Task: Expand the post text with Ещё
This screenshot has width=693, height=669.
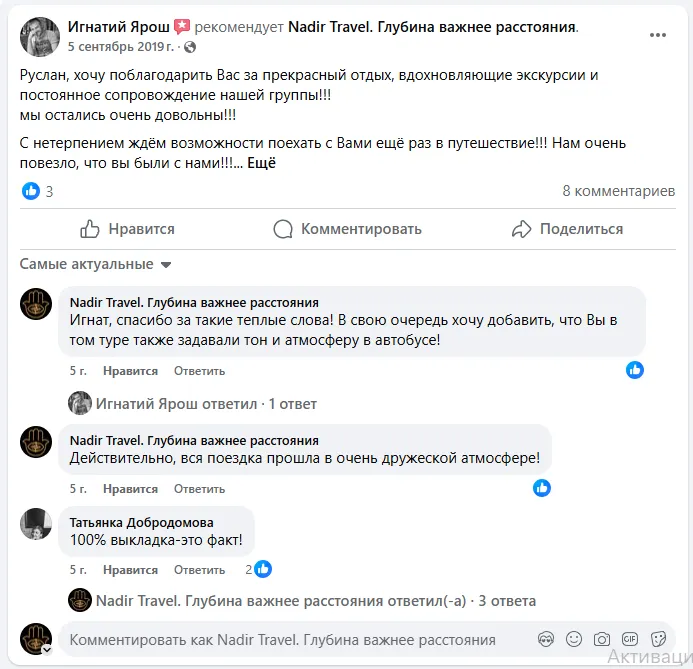Action: pos(261,163)
